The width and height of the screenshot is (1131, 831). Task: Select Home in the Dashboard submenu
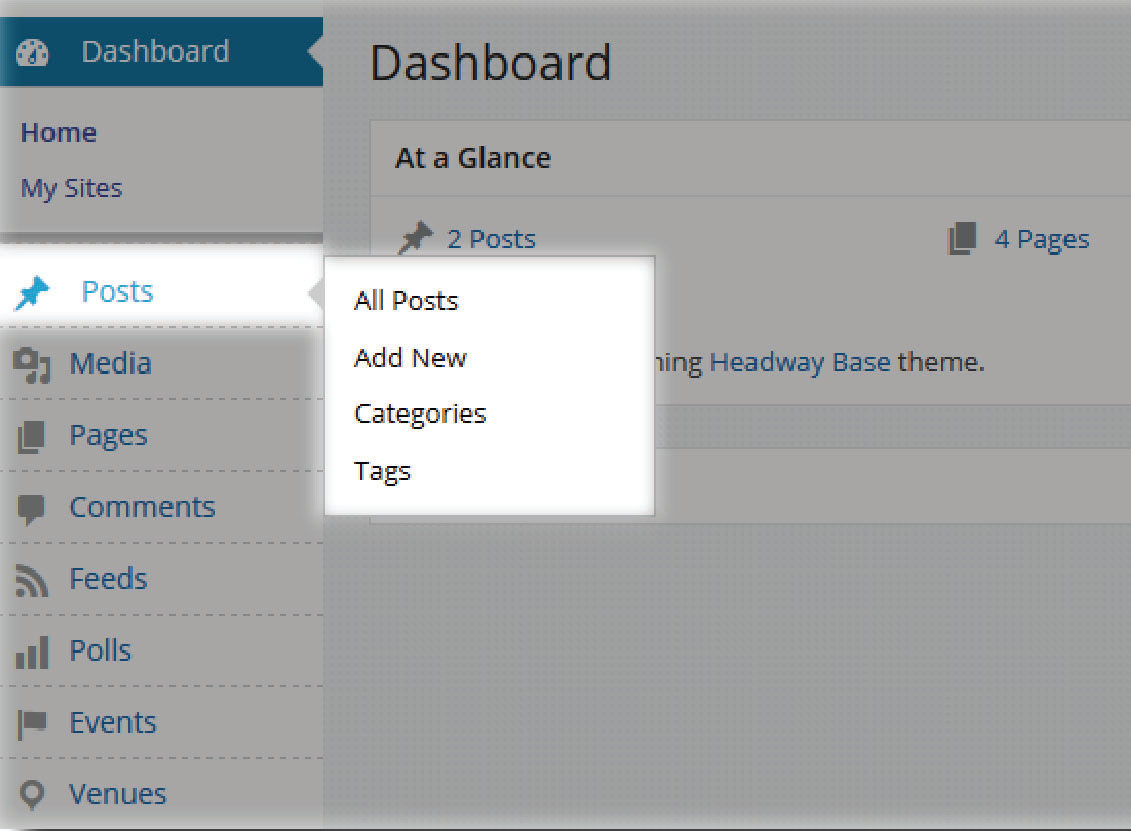click(59, 133)
